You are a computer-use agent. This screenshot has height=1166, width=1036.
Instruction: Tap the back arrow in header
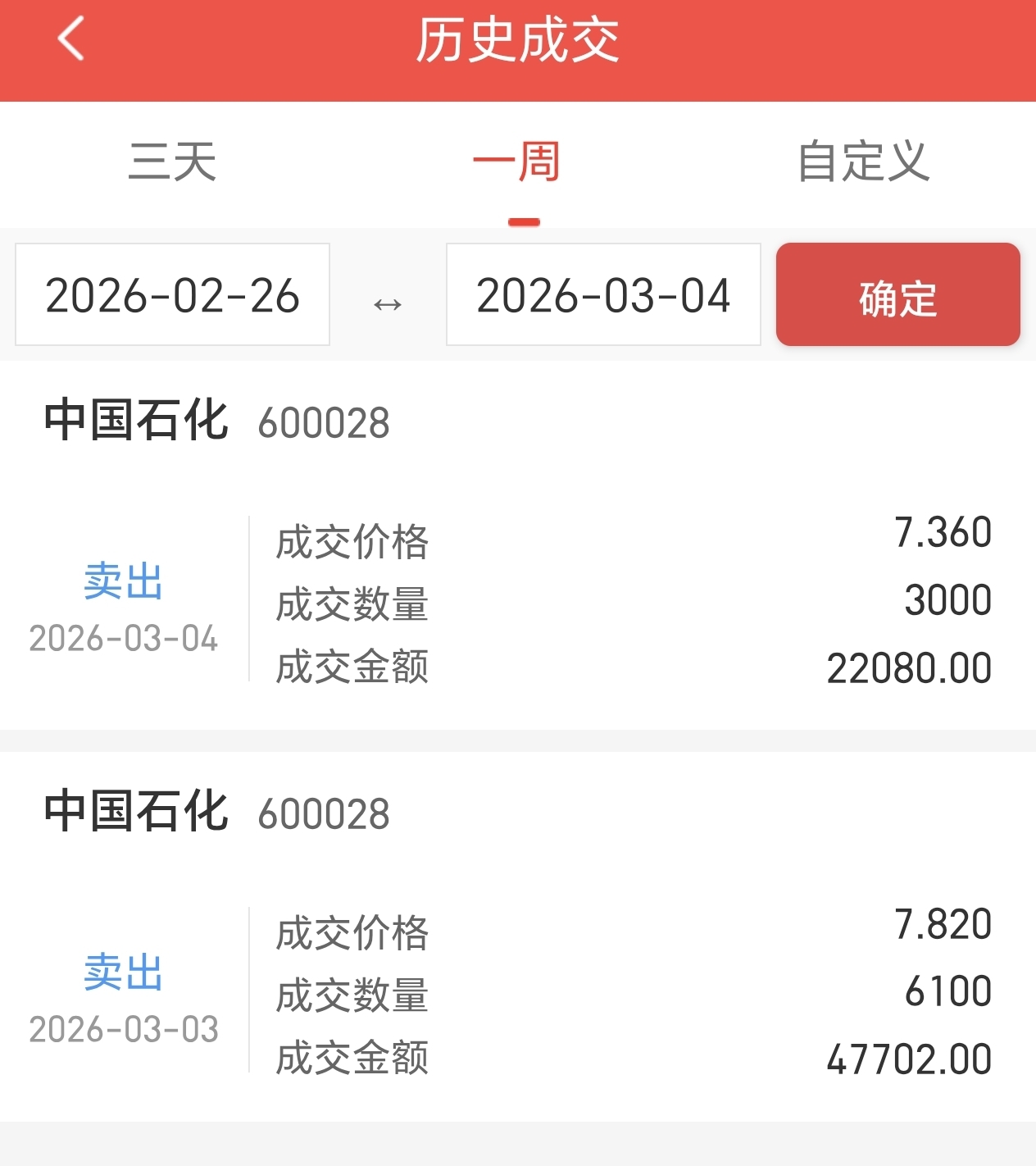tap(71, 39)
